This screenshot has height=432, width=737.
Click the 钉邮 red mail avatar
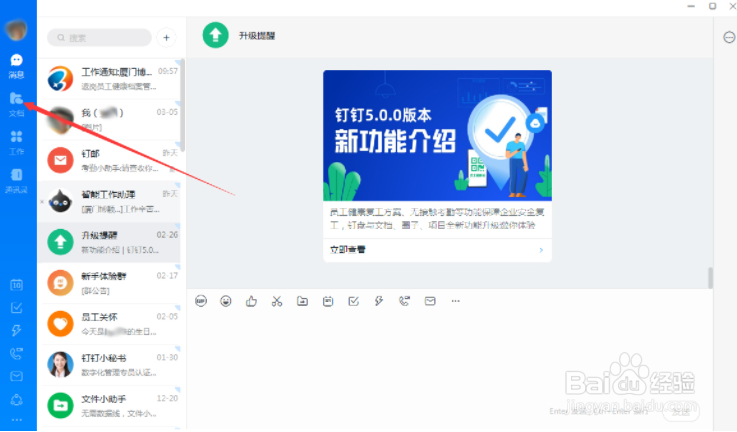(60, 160)
